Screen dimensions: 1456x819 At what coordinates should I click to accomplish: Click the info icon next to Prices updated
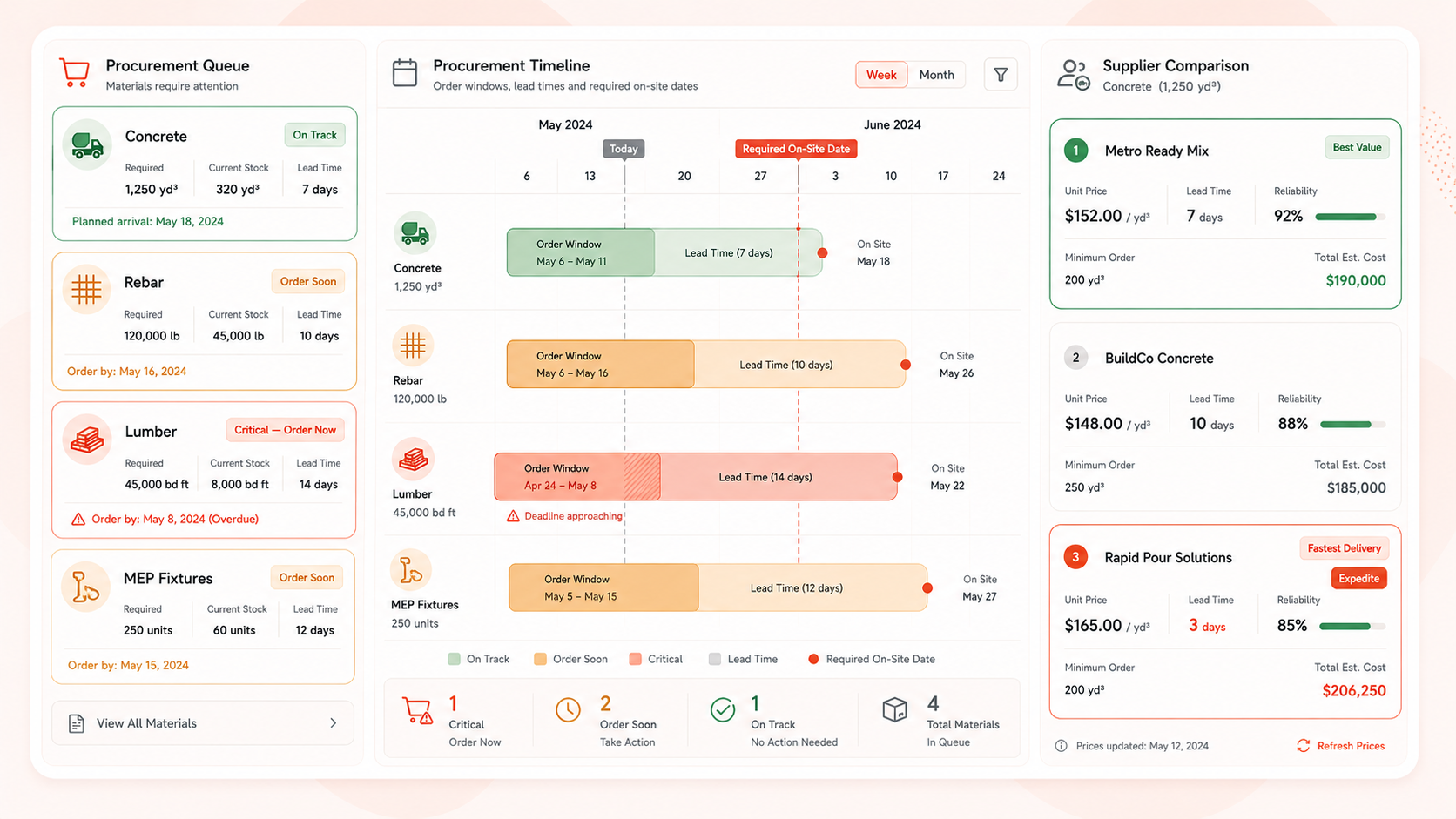(x=1061, y=746)
